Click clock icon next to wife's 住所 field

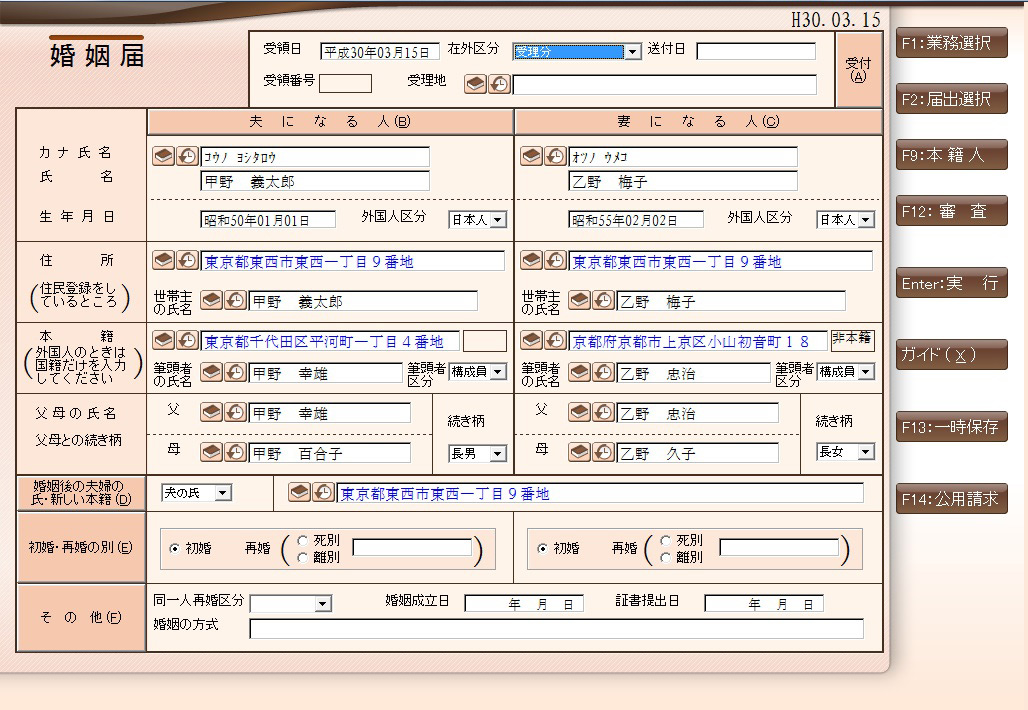pos(555,260)
